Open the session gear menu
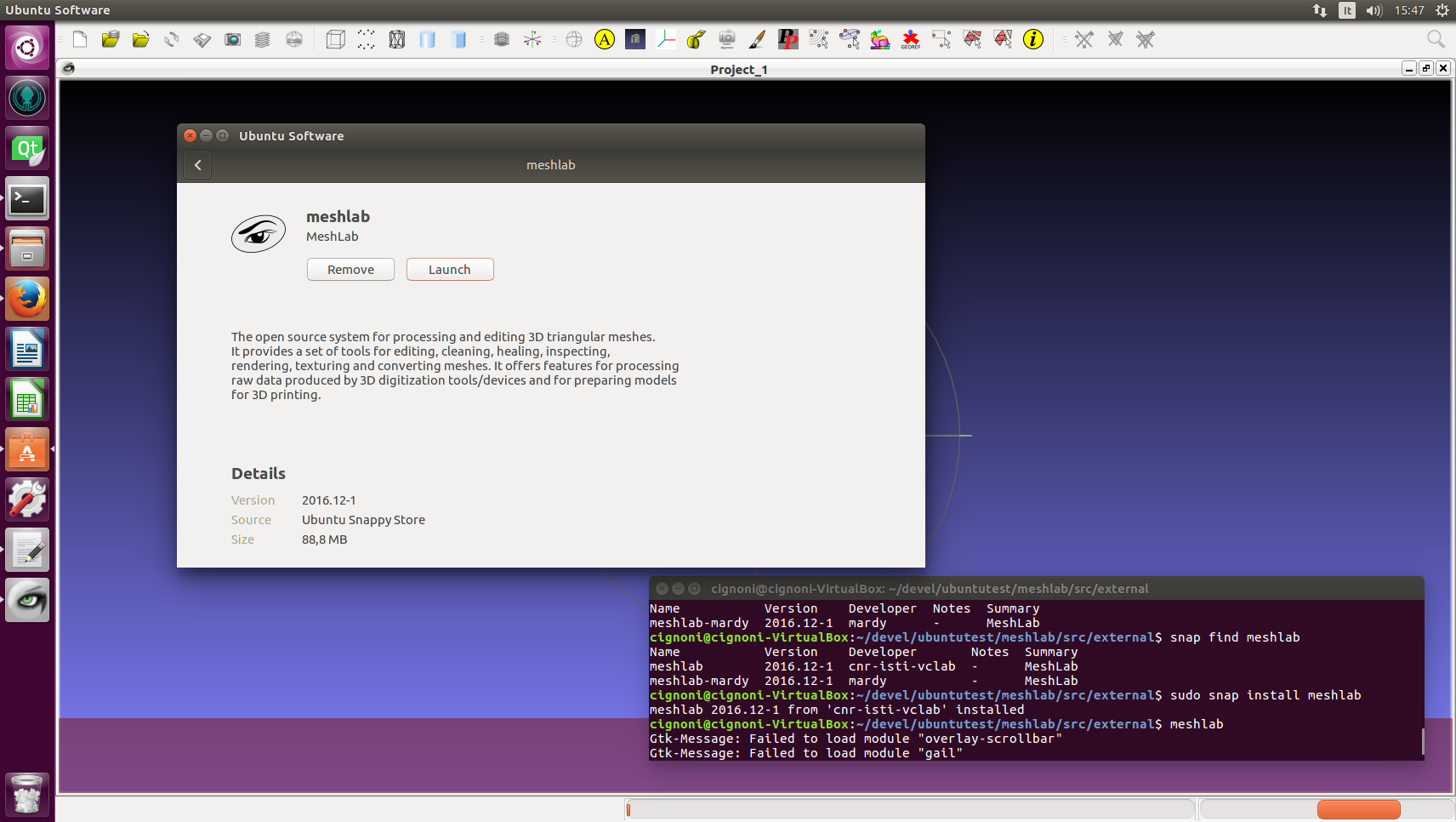This screenshot has width=1456, height=822. pyautogui.click(x=1442, y=10)
